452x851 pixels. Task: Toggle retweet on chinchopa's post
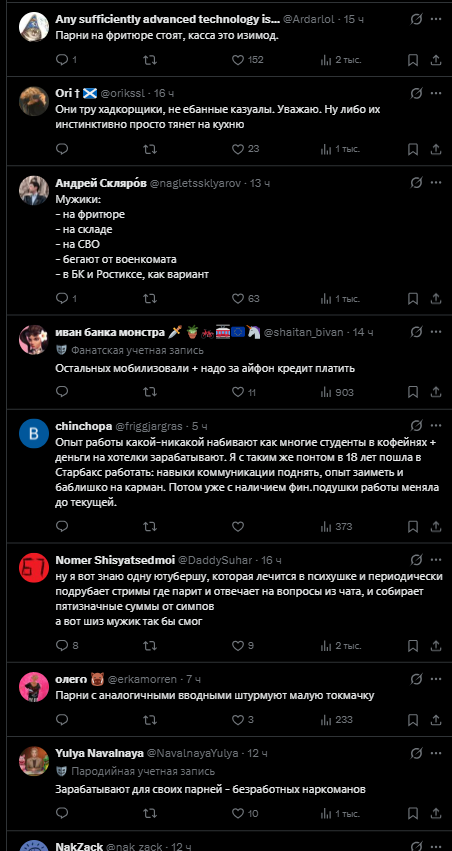[150, 526]
